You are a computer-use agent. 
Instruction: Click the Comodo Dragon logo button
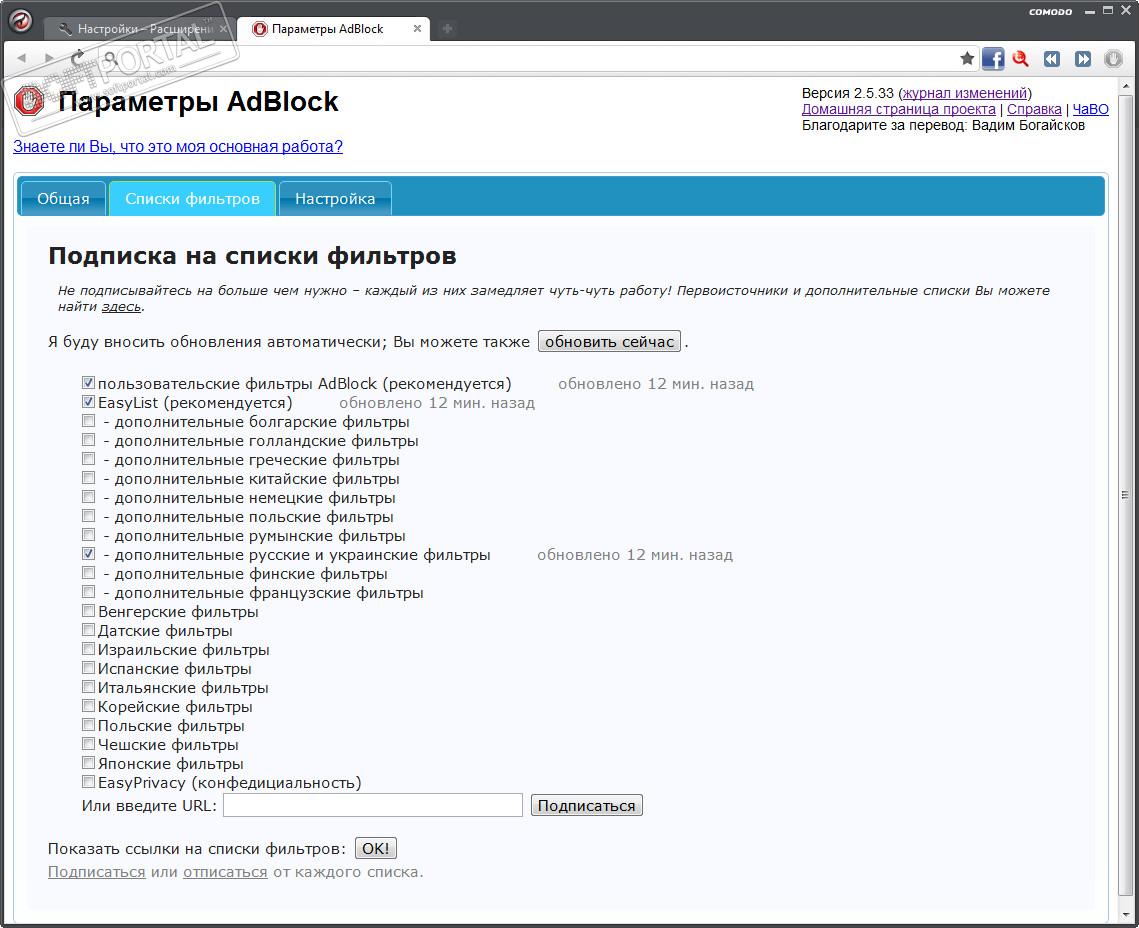click(20, 20)
